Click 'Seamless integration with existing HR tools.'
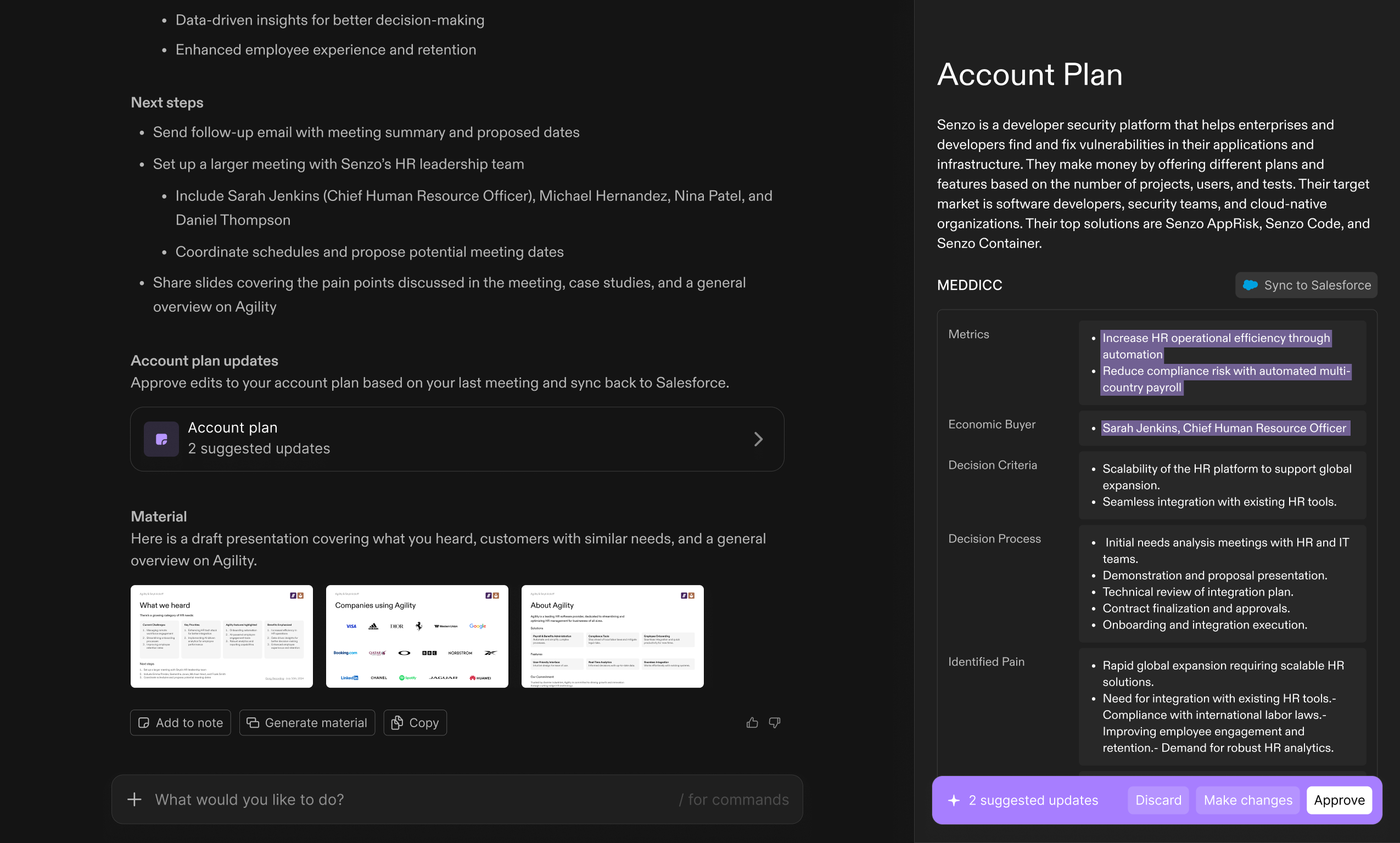1400x843 pixels. (1219, 502)
